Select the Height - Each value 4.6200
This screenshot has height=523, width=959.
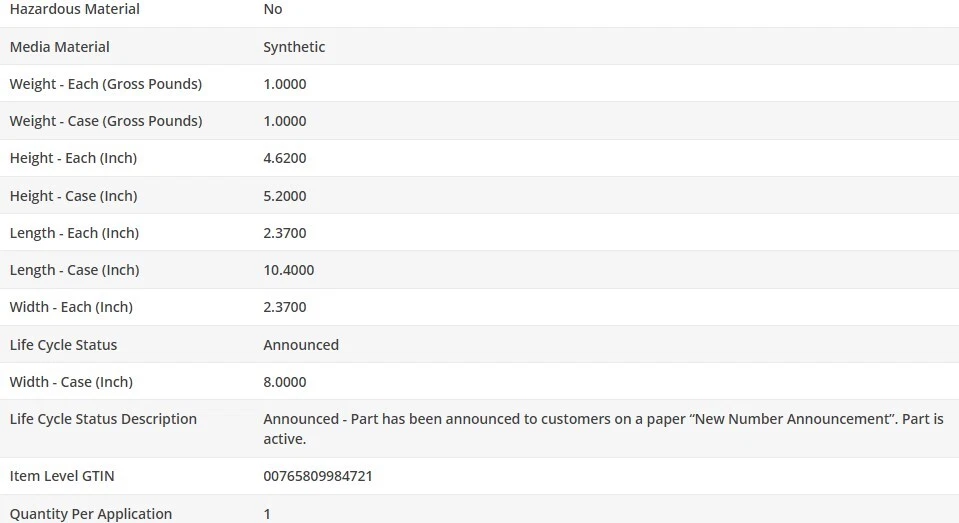tap(285, 158)
